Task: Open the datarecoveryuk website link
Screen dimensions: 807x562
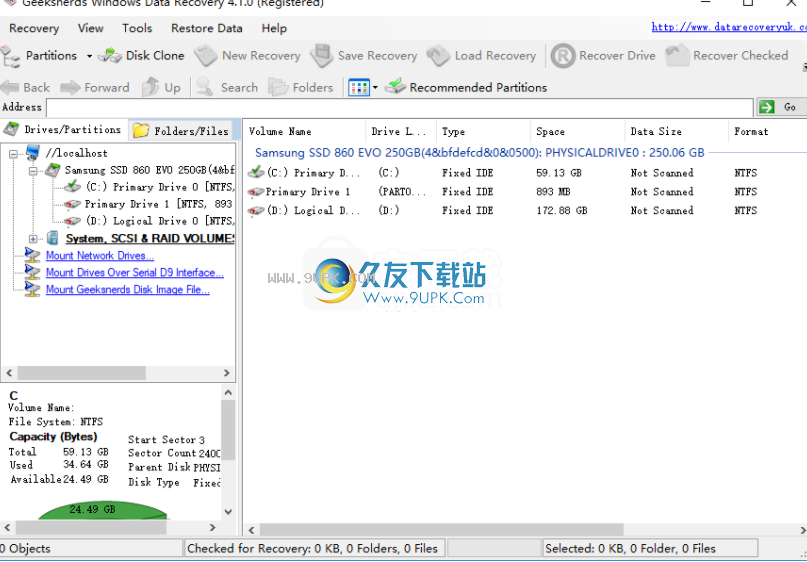Action: [729, 27]
